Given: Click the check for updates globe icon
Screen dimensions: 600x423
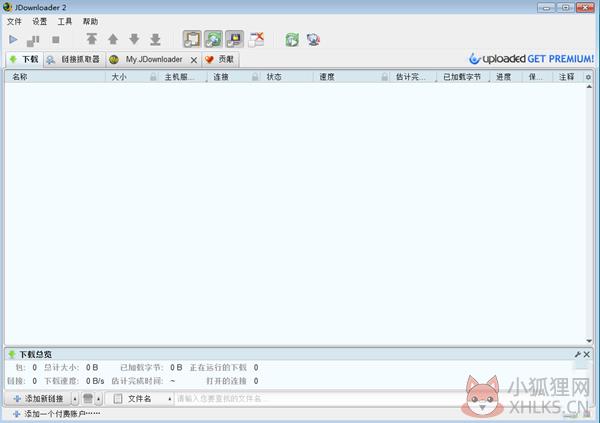Looking at the screenshot, I should (313, 40).
